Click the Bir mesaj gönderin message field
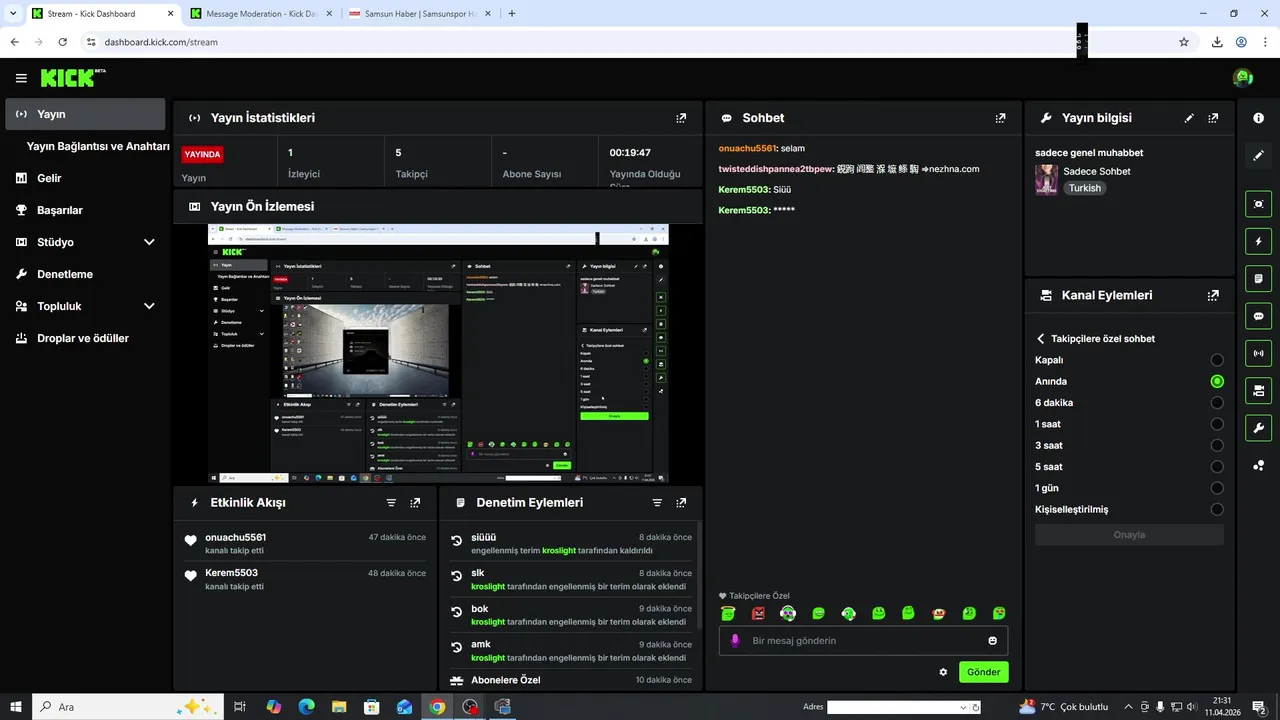This screenshot has height=720, width=1280. click(x=863, y=641)
